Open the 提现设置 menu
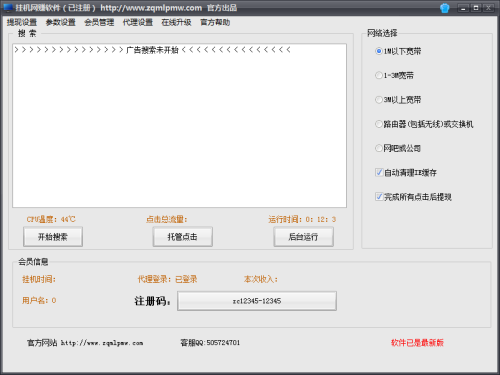Screen dimensions: 500x375 coord(22,22)
